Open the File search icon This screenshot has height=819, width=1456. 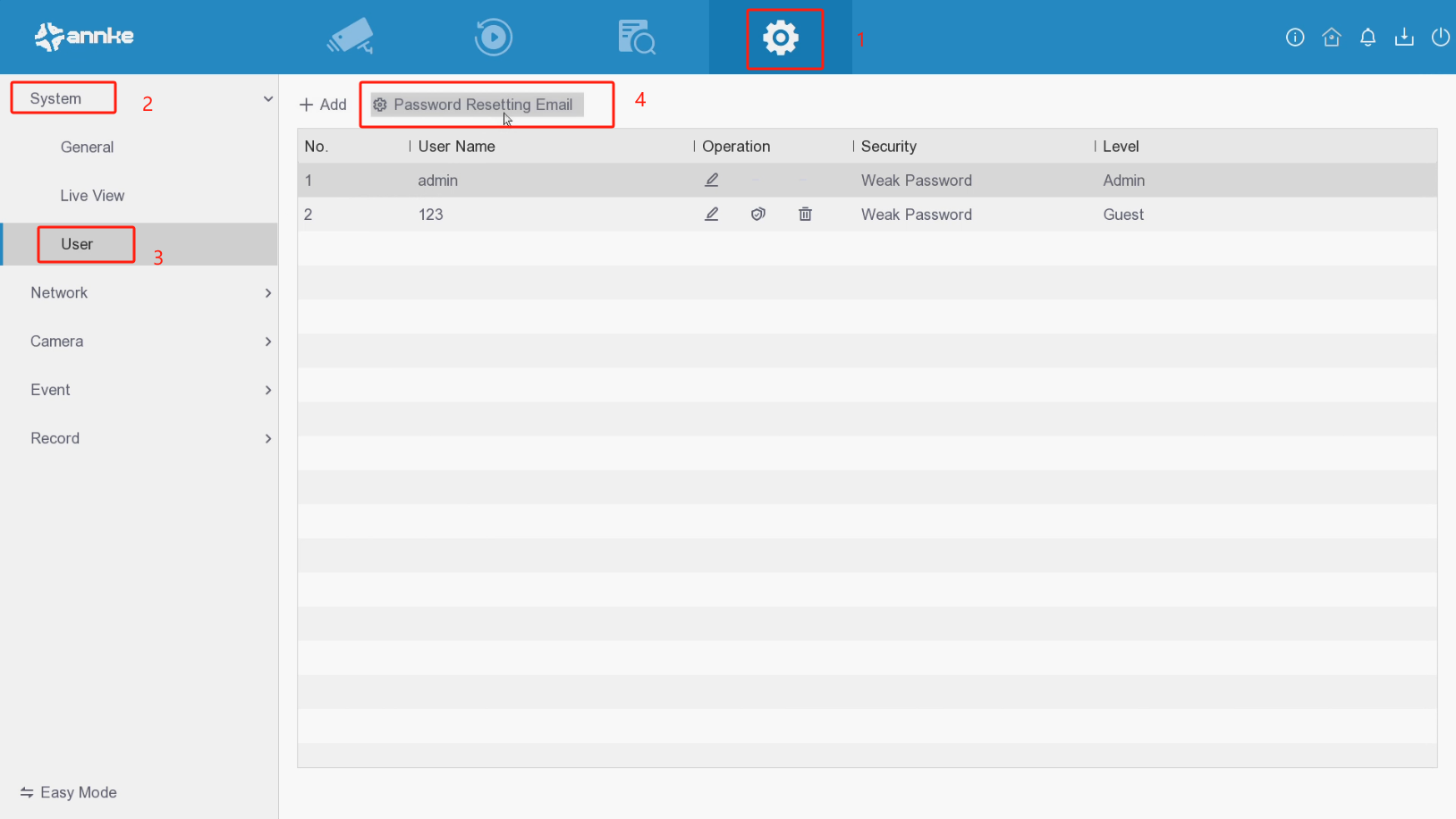pyautogui.click(x=637, y=37)
